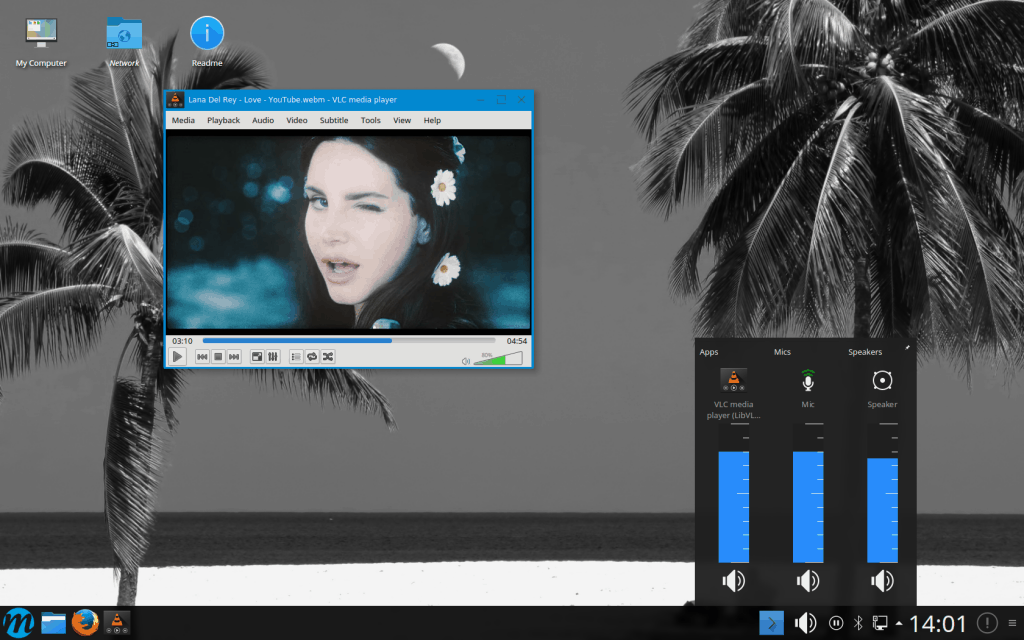The image size is (1024, 640).
Task: Click the total time 04:54 label
Action: (x=517, y=341)
